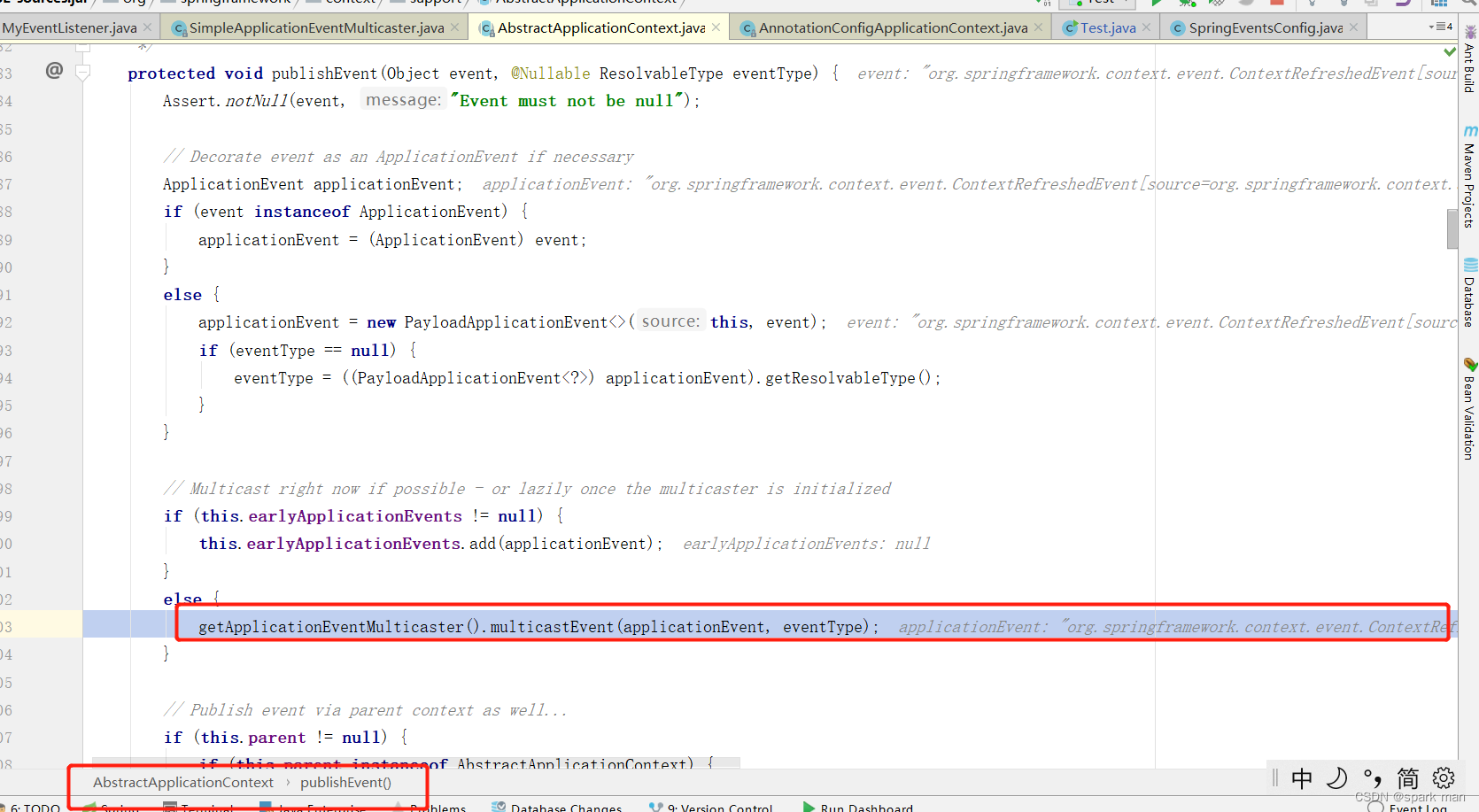
Task: Go to the SpringEventsConfig.java tab
Action: click(x=1266, y=28)
